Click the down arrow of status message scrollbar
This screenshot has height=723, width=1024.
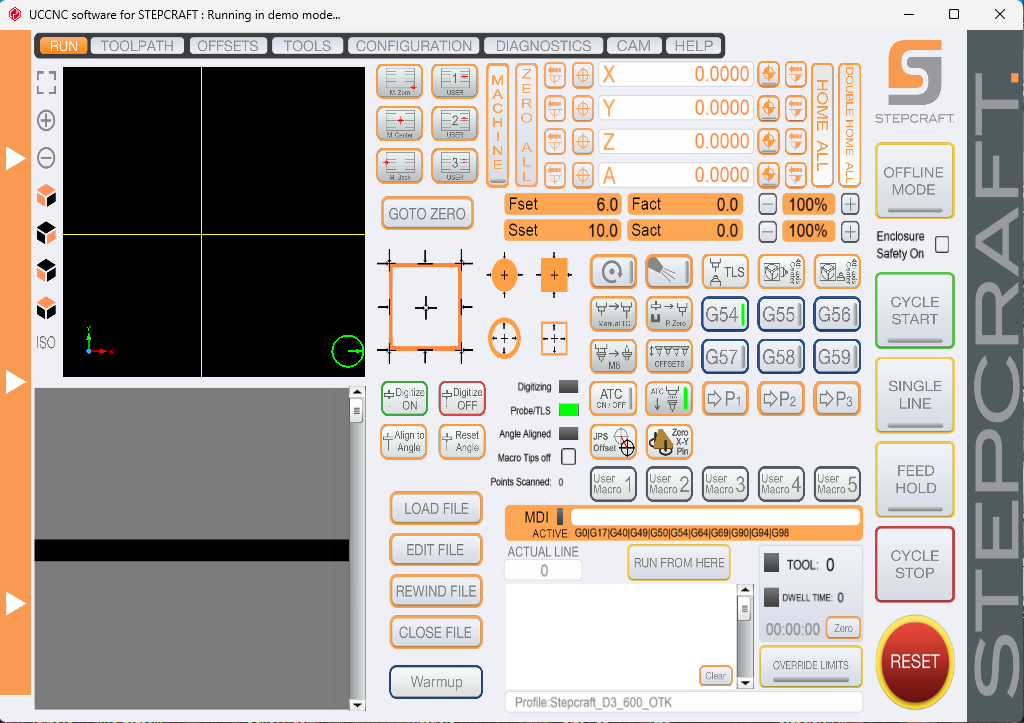pos(744,683)
